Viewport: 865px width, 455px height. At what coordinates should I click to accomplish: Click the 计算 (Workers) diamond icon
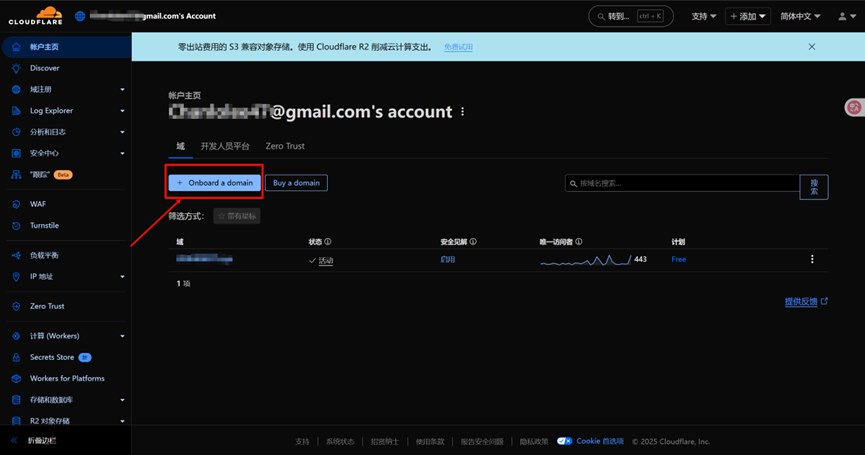tap(16, 336)
